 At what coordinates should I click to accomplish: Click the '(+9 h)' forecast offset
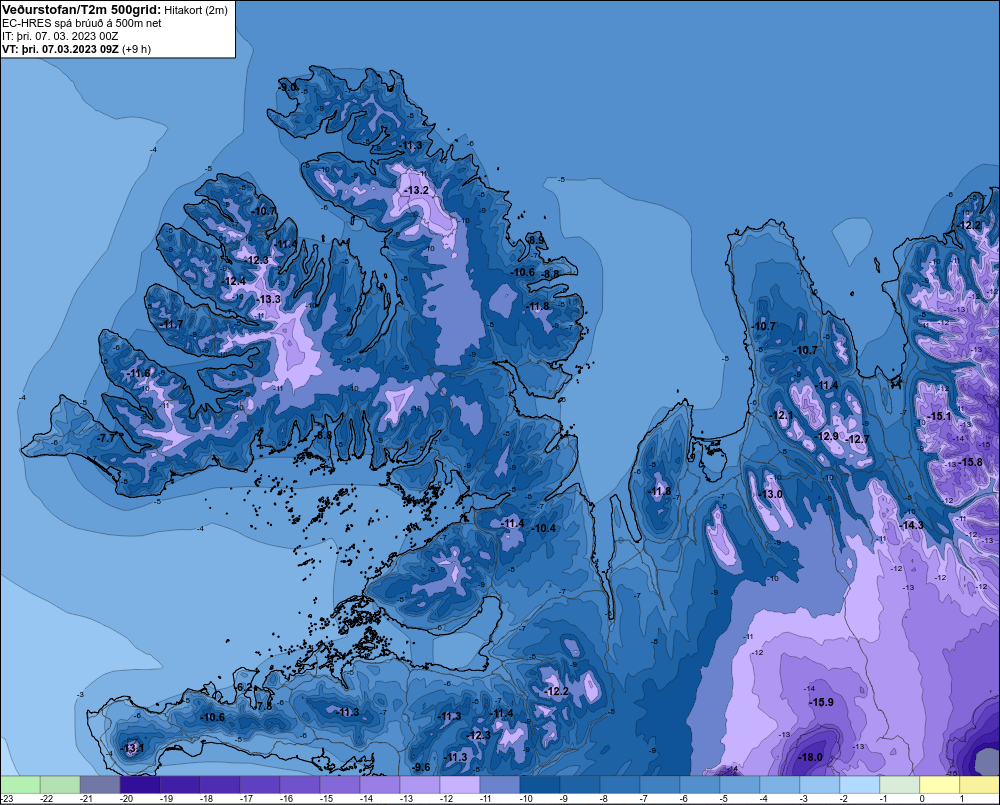click(136, 49)
